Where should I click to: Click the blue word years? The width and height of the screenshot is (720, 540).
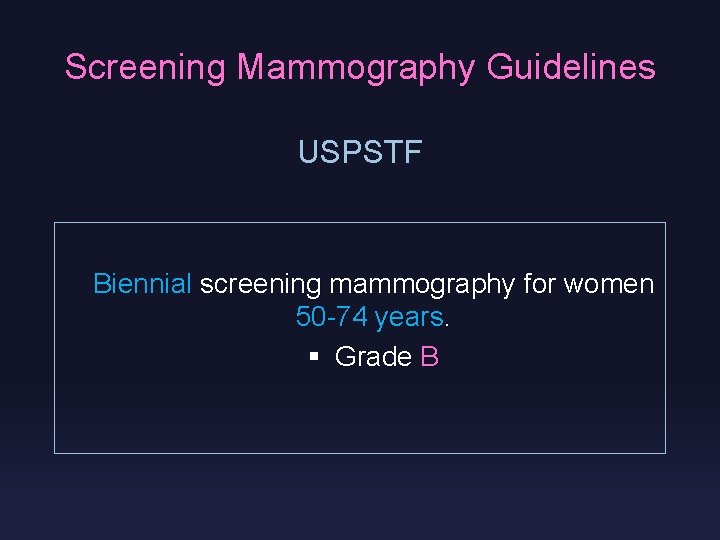pyautogui.click(x=409, y=318)
